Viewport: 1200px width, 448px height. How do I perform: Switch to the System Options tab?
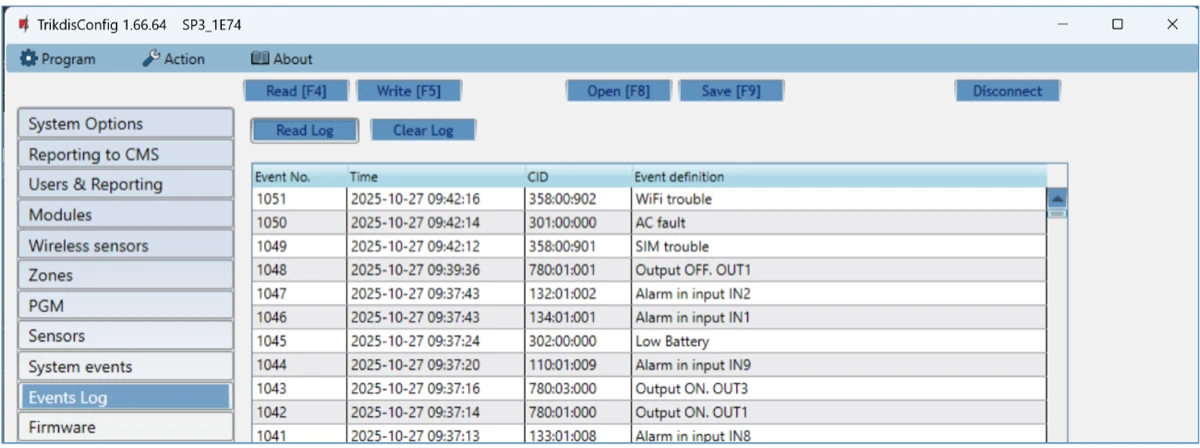(125, 124)
